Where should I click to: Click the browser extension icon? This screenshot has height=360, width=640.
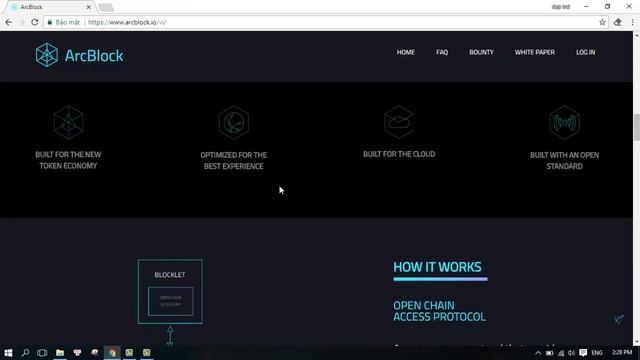[618, 22]
